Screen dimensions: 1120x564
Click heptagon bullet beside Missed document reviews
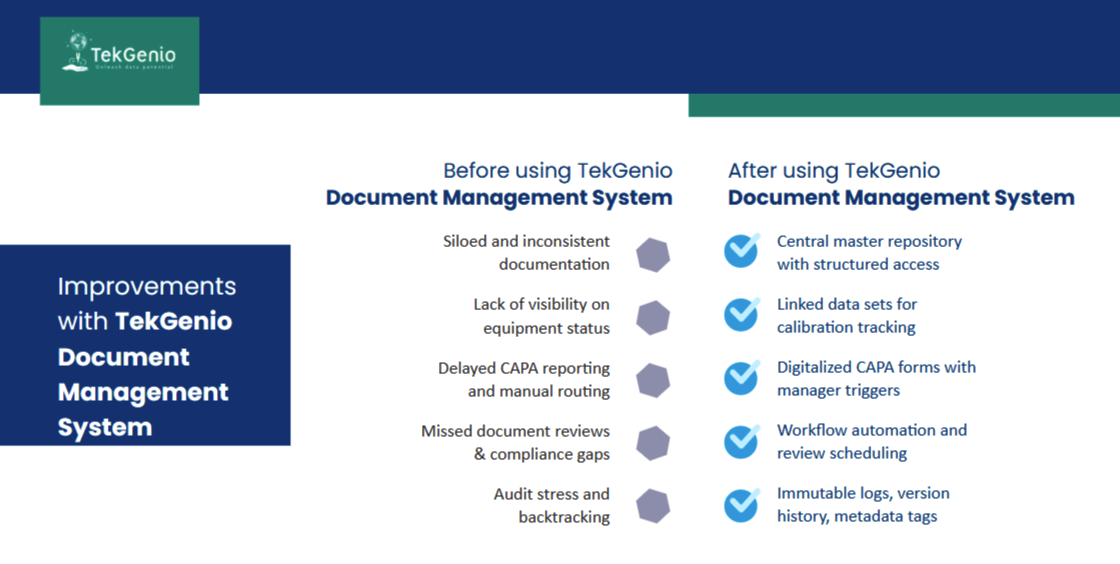[x=653, y=443]
